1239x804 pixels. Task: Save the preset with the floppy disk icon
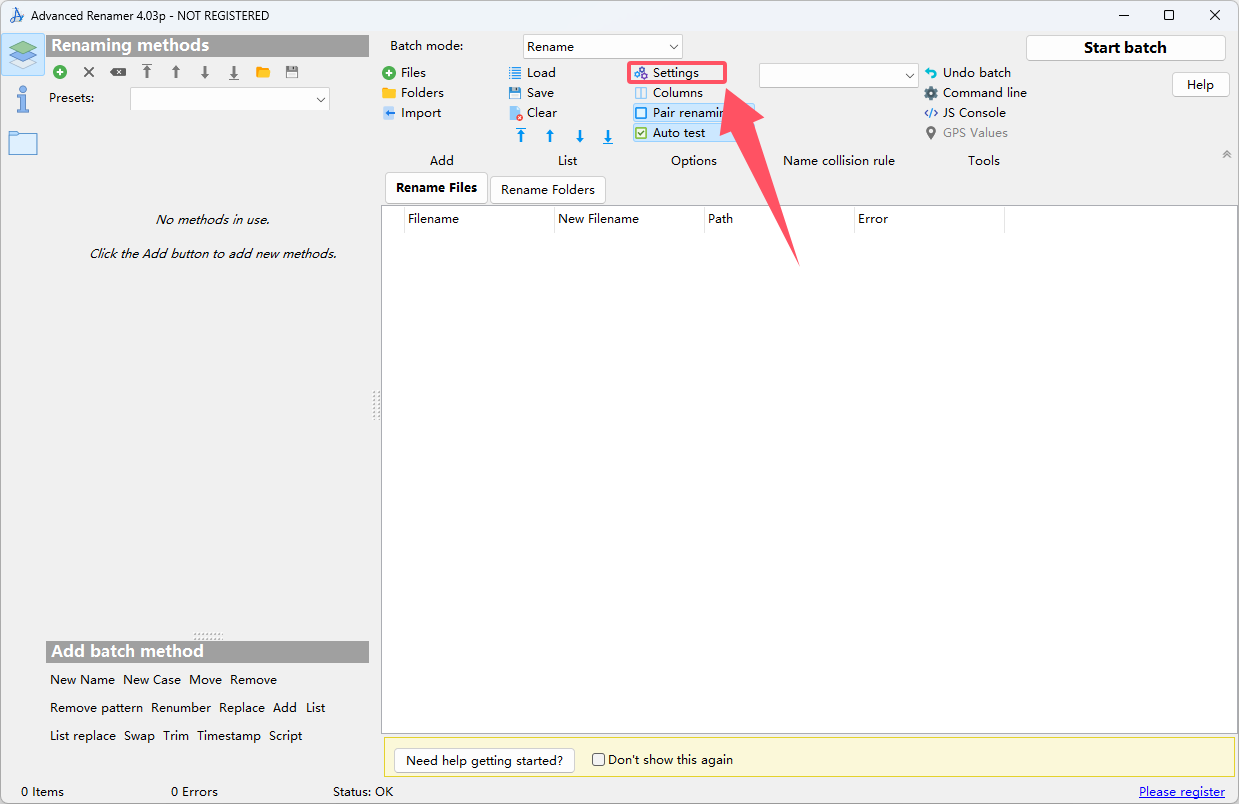point(292,72)
